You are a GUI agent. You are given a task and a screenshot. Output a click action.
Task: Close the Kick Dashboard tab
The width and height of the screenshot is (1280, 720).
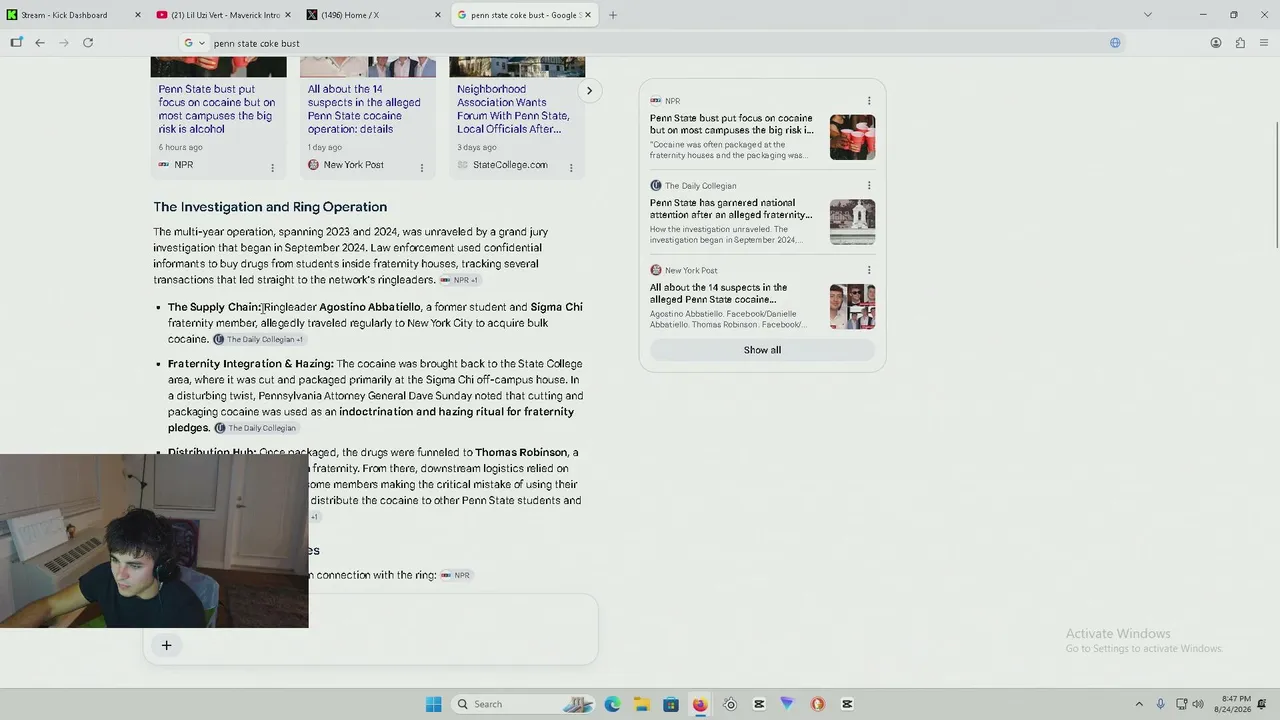point(138,15)
